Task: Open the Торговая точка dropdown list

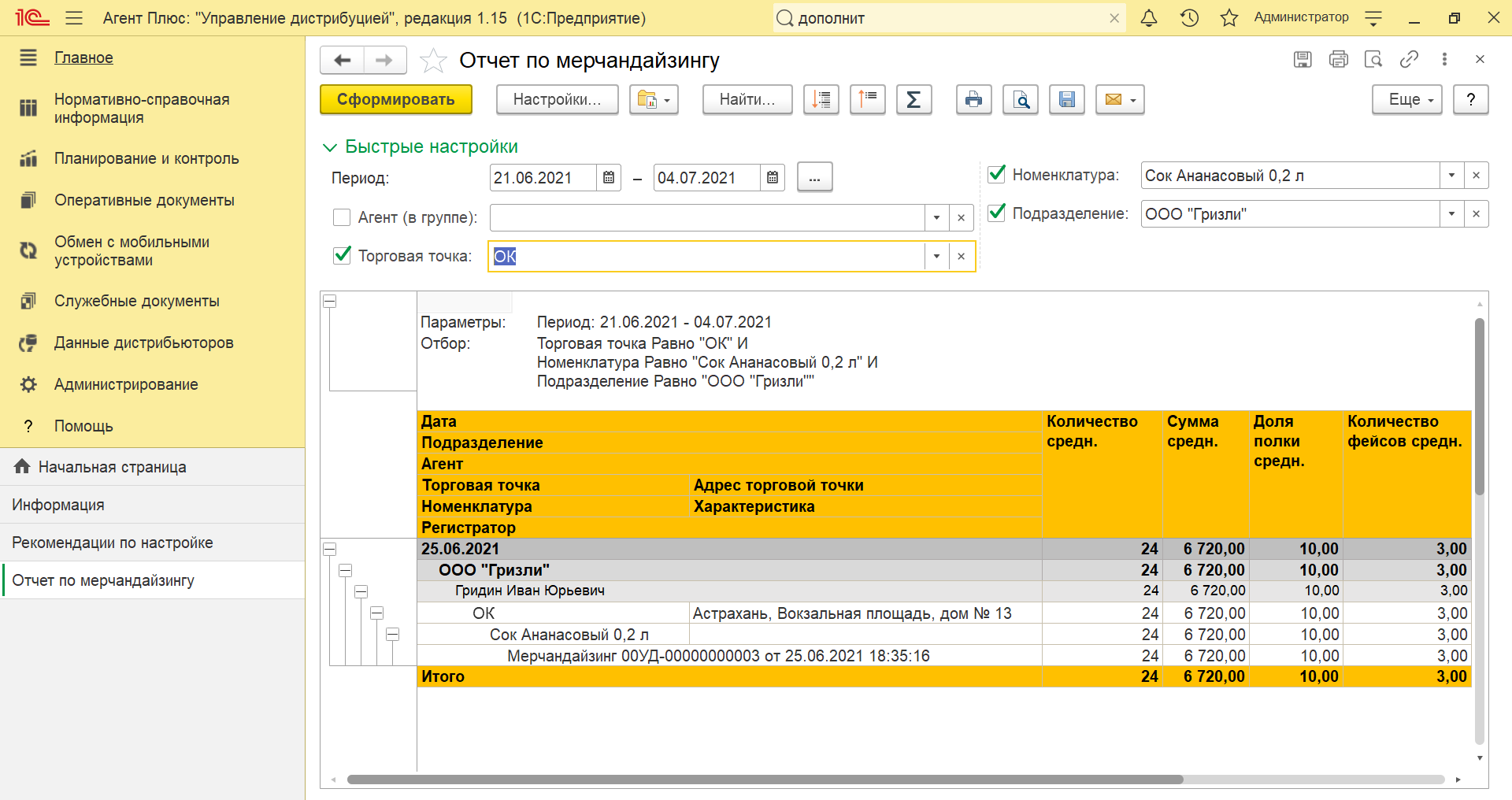Action: point(936,257)
